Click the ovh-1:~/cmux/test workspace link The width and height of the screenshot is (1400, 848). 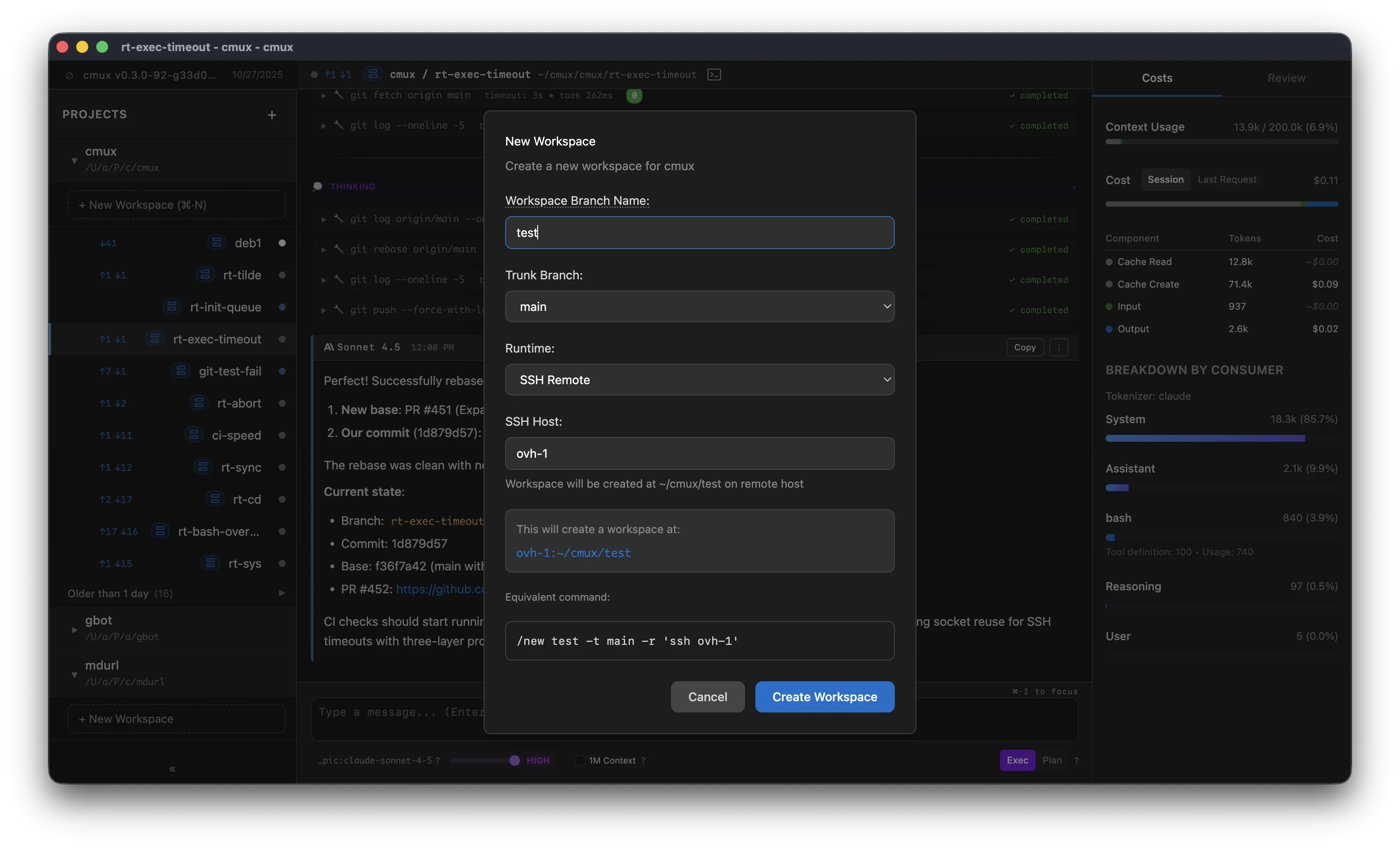point(573,553)
